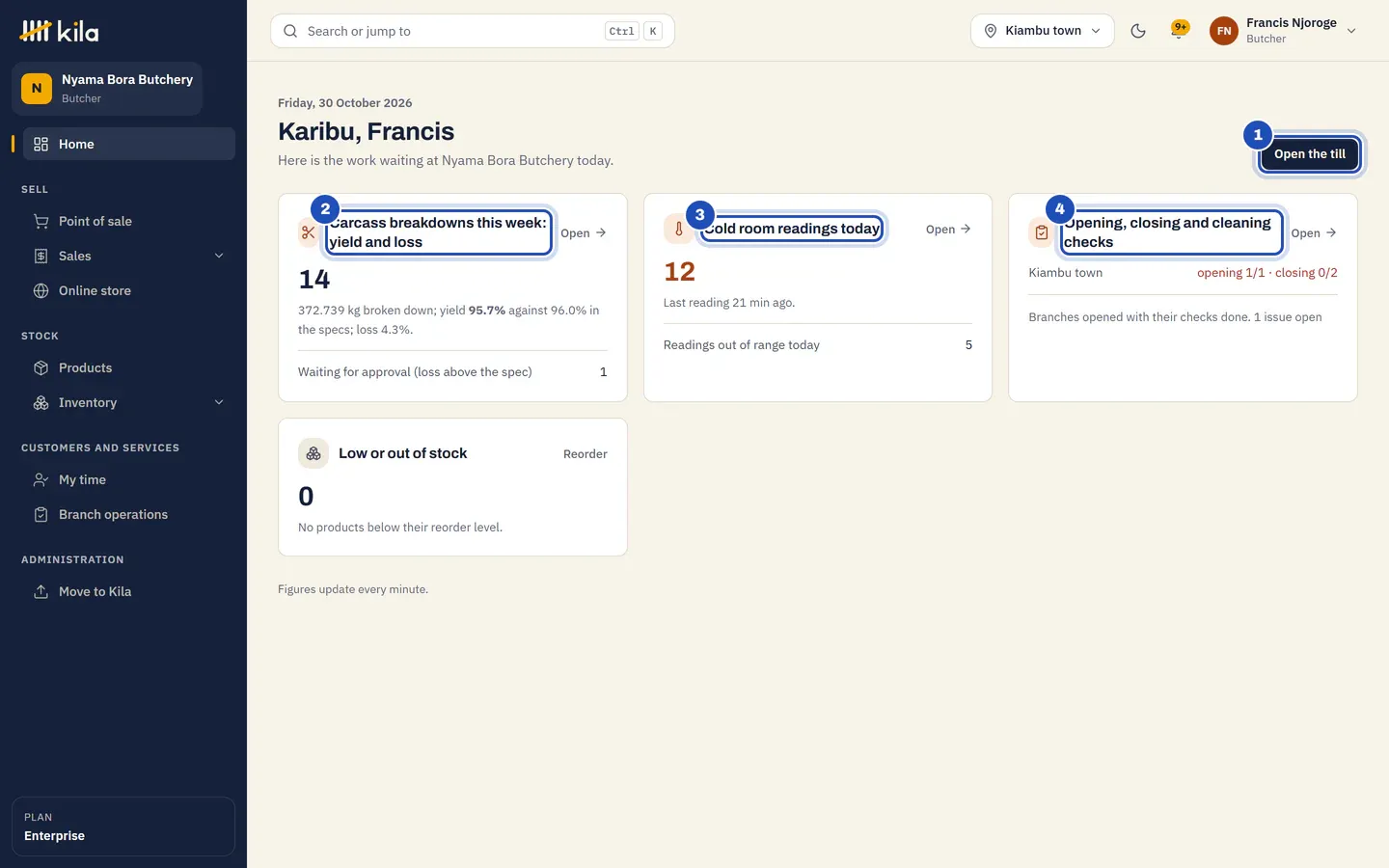Expand the Inventory submenu chevron

click(x=219, y=402)
